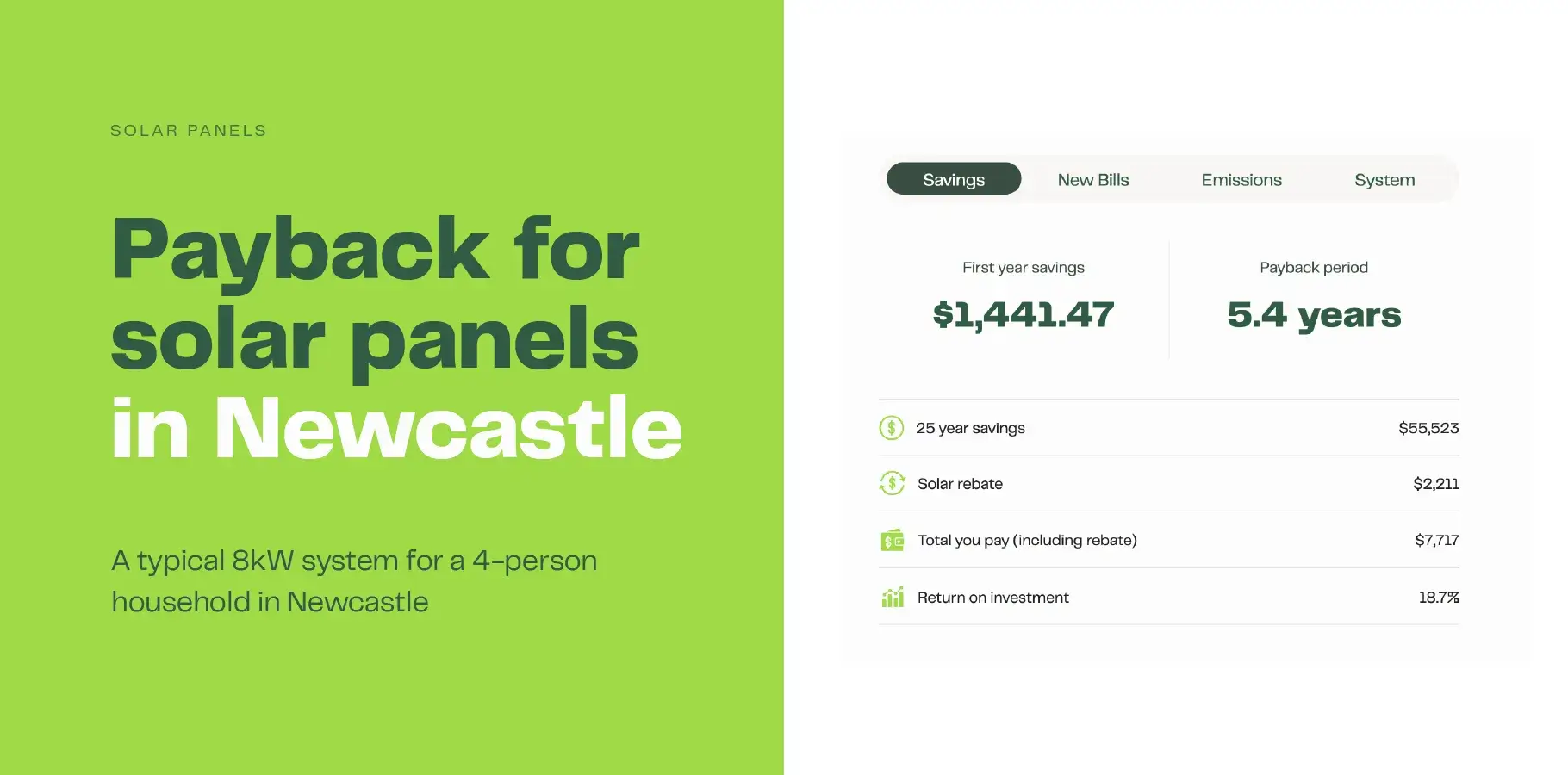Click the 25 year savings dollar coin icon
Image resolution: width=1568 pixels, height=775 pixels.
click(x=891, y=428)
